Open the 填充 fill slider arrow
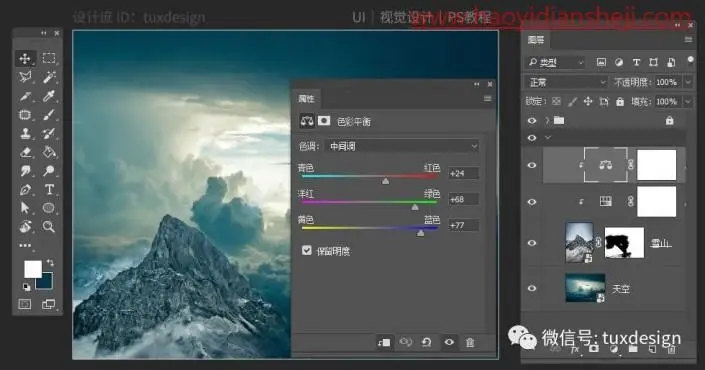 tap(688, 102)
